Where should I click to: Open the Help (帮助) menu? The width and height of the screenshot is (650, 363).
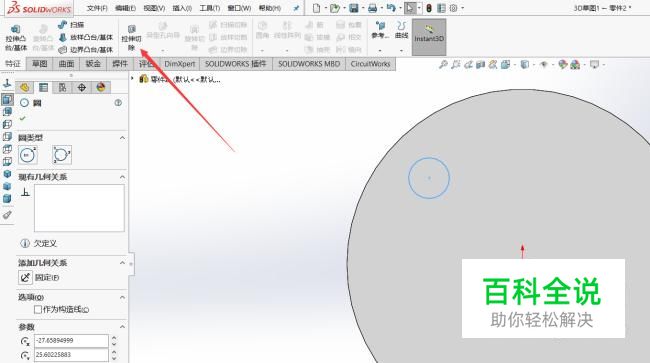(x=270, y=8)
